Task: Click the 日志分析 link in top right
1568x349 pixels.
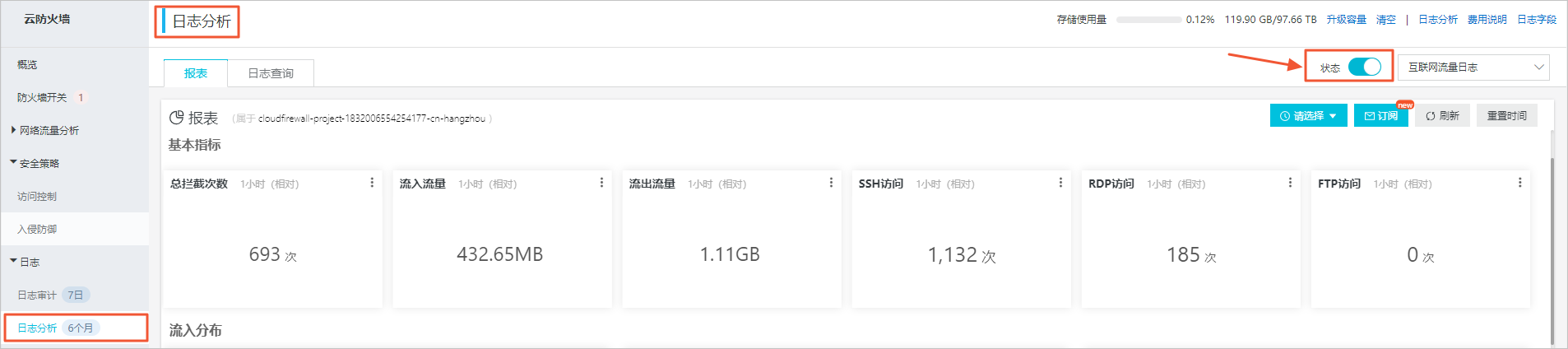Action: (1438, 19)
